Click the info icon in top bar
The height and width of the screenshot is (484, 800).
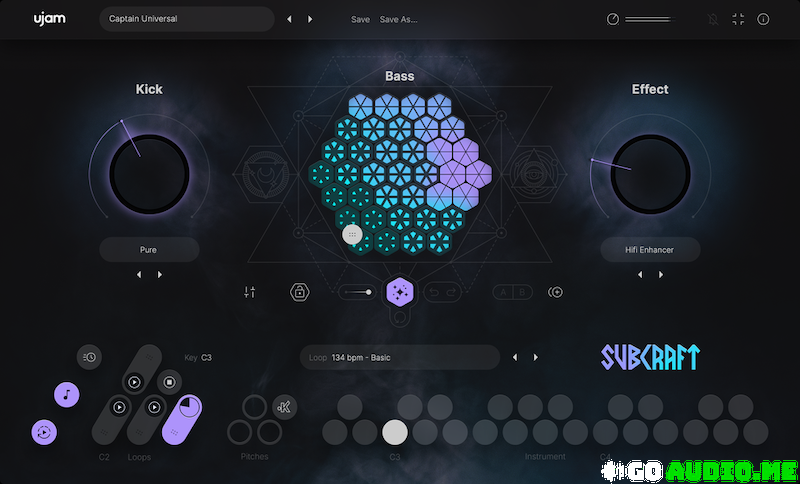[763, 19]
